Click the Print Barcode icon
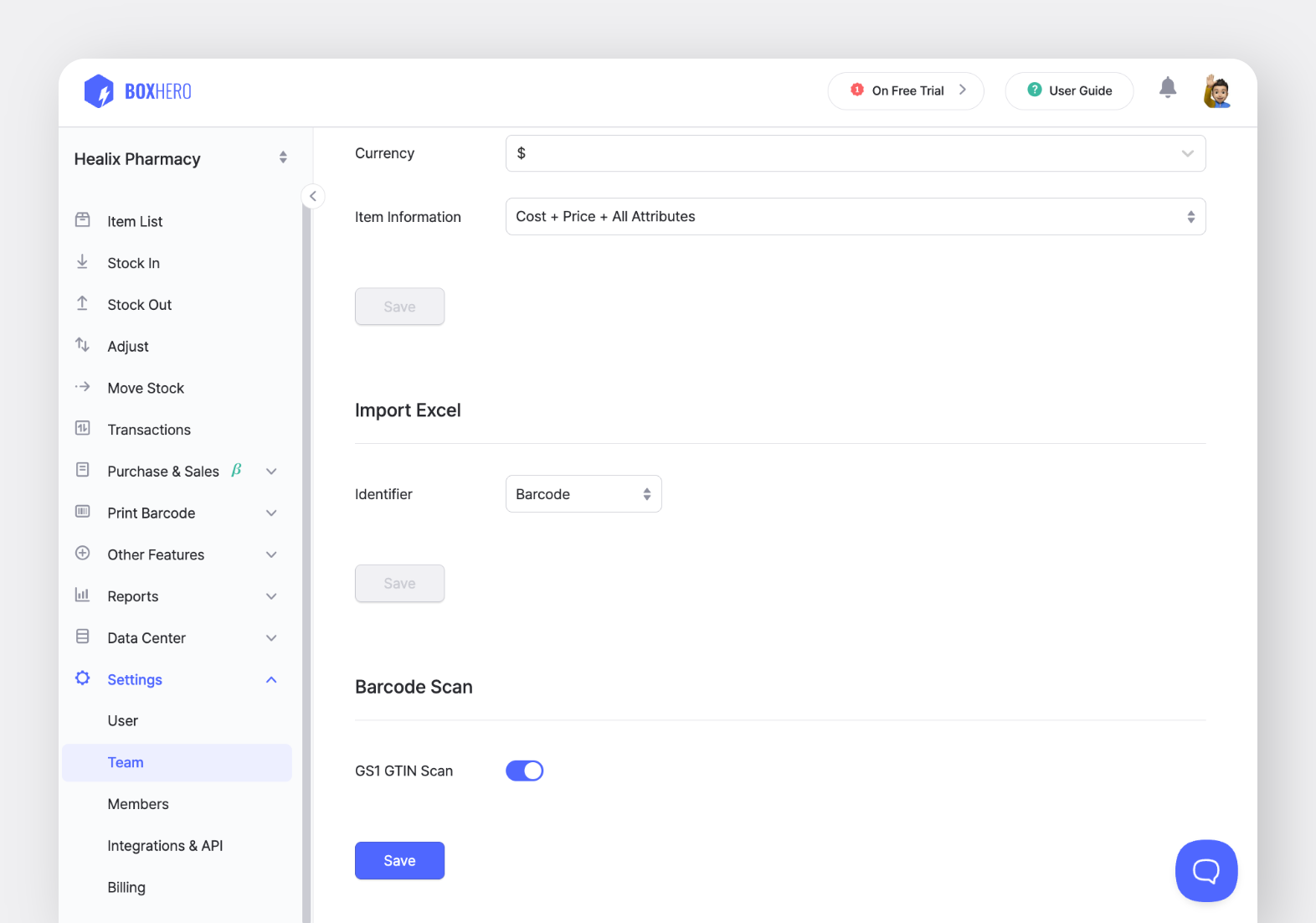This screenshot has height=923, width=1316. click(x=83, y=512)
